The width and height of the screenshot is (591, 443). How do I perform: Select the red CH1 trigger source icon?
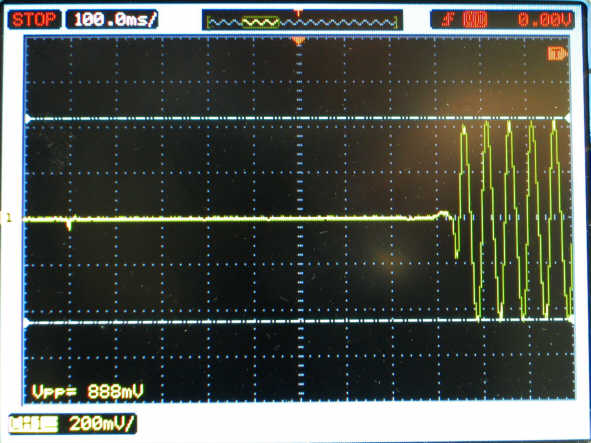[476, 19]
